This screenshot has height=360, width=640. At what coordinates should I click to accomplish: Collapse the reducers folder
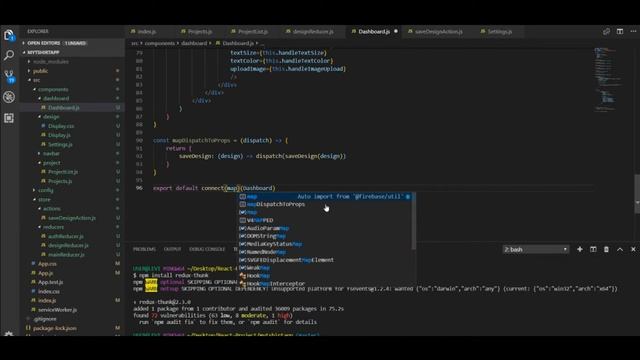[39, 227]
